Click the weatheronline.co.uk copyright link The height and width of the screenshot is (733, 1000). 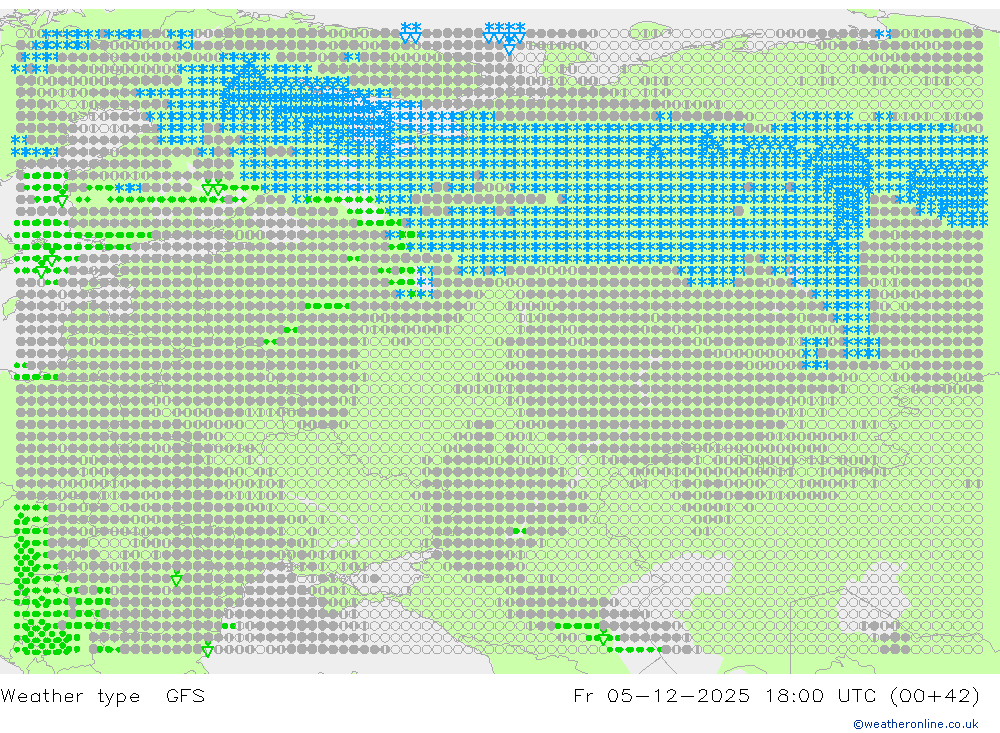(x=916, y=724)
